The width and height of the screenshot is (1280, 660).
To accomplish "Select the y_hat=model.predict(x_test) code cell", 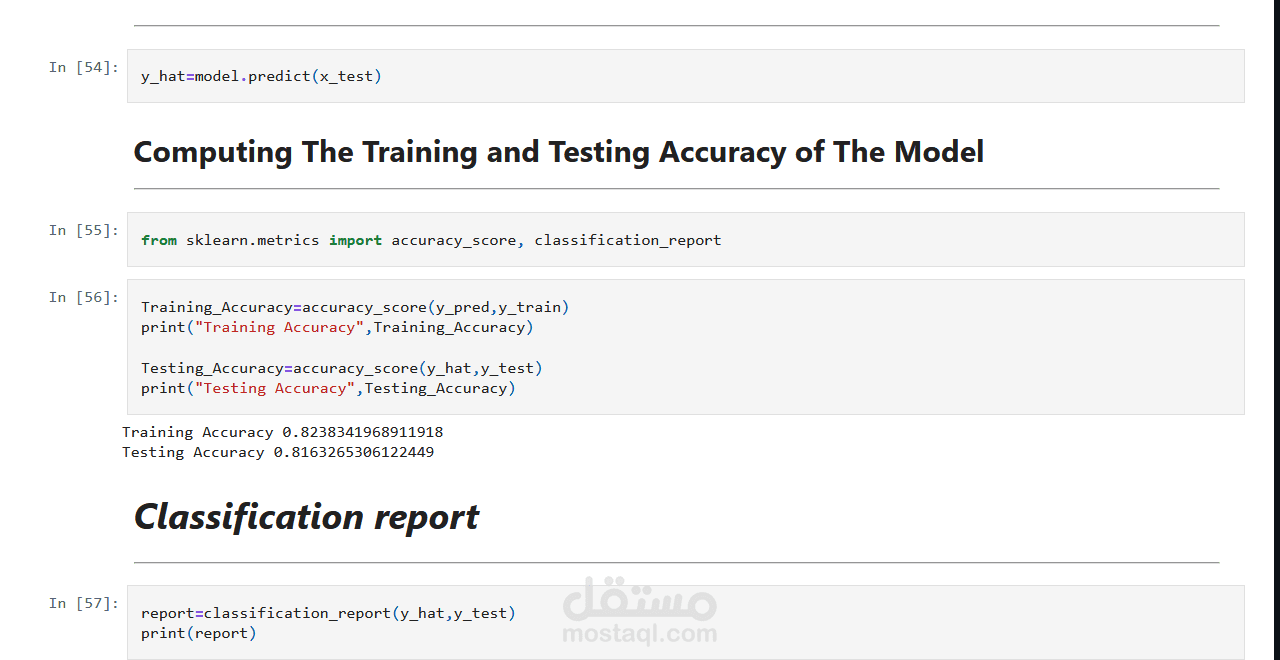I will [x=685, y=76].
